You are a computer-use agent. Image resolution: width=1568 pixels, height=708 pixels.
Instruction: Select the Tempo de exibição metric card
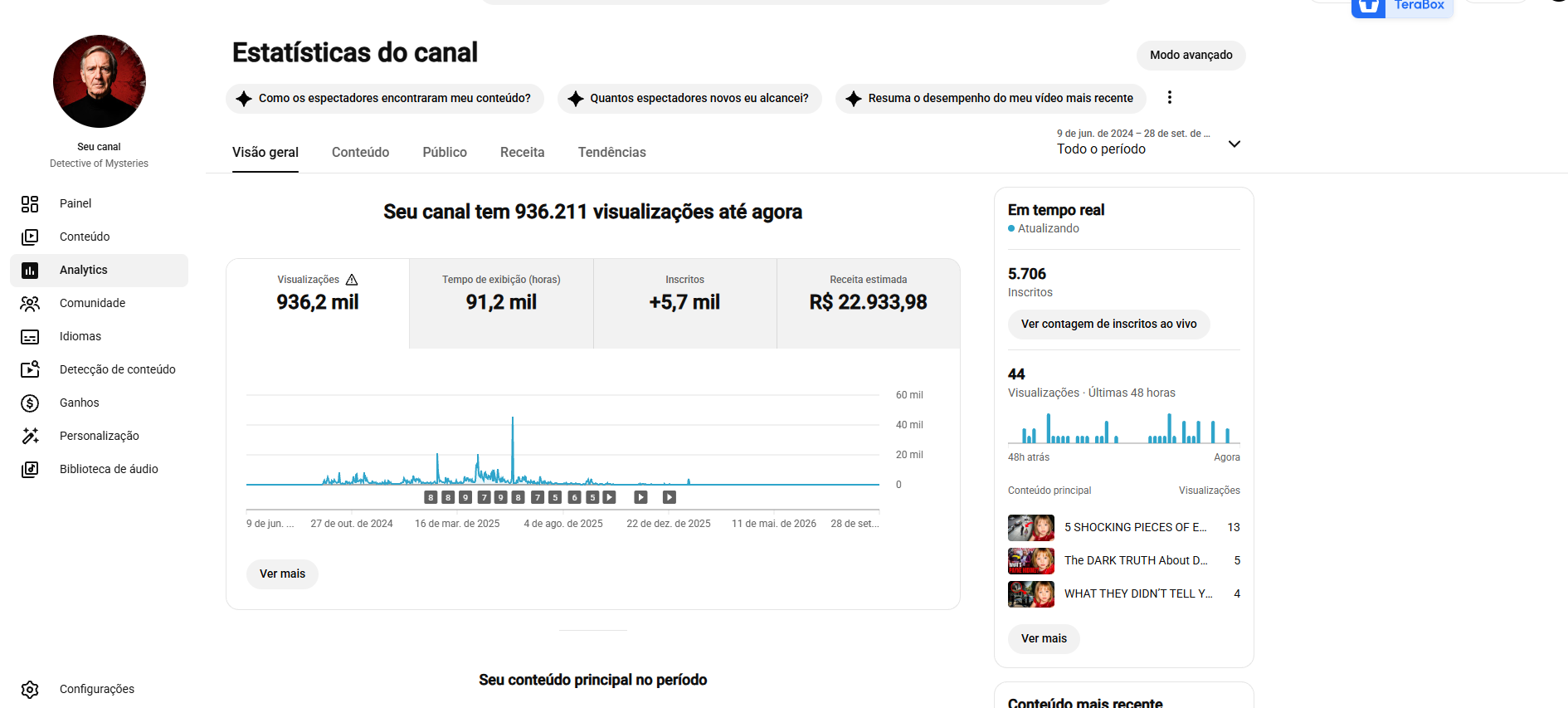[501, 303]
